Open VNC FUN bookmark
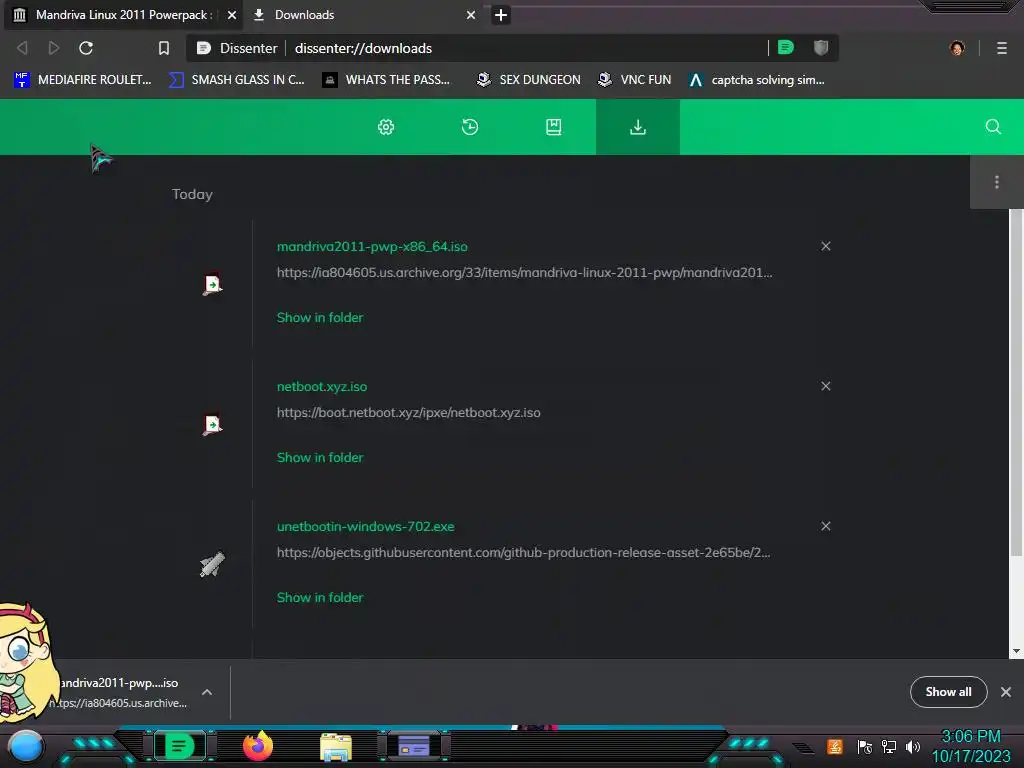 pos(635,80)
